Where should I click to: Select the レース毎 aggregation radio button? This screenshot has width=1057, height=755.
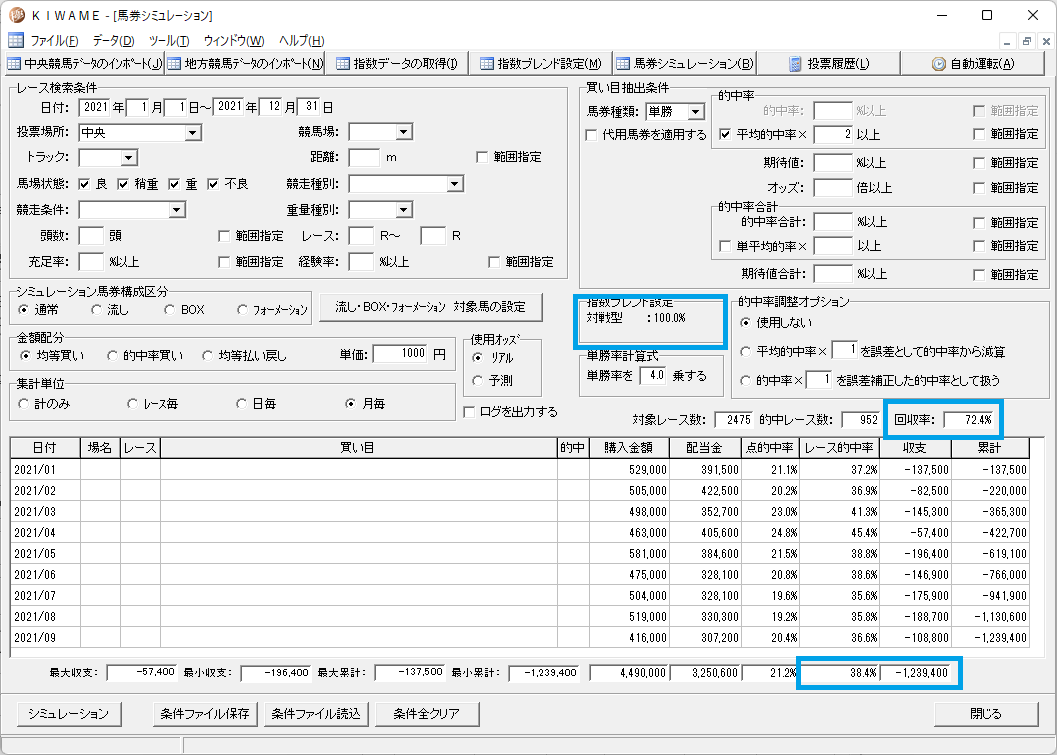click(x=133, y=404)
